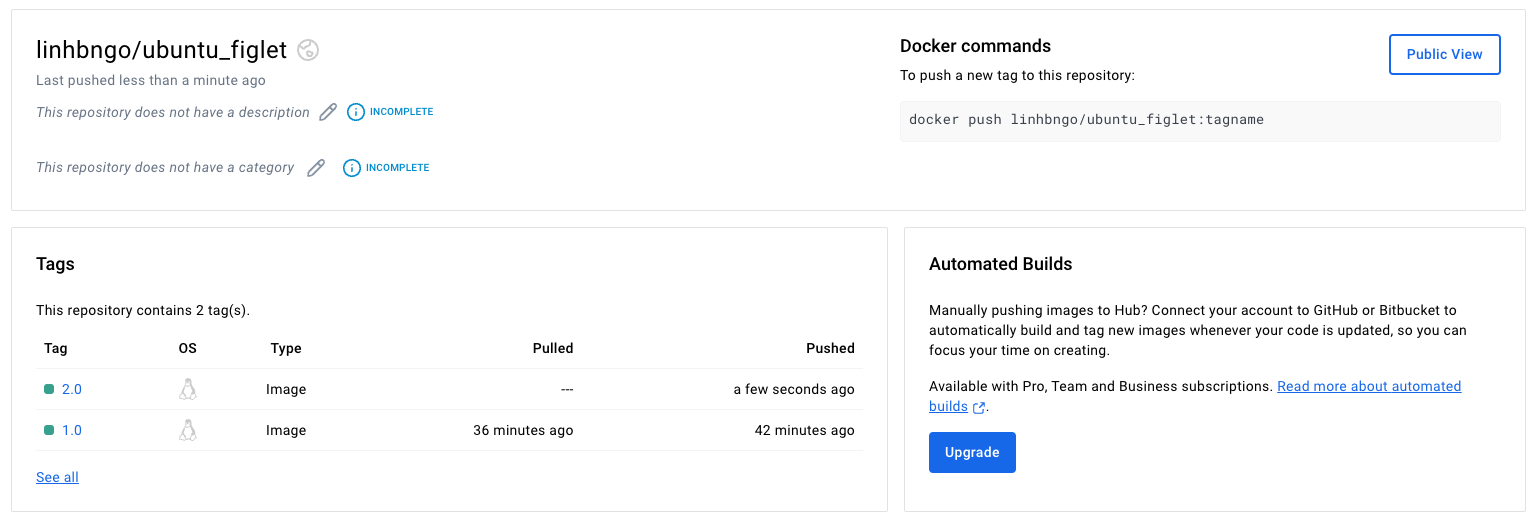1539x521 pixels.
Task: Click the Linux penguin icon for tag 1.0
Action: click(x=187, y=430)
